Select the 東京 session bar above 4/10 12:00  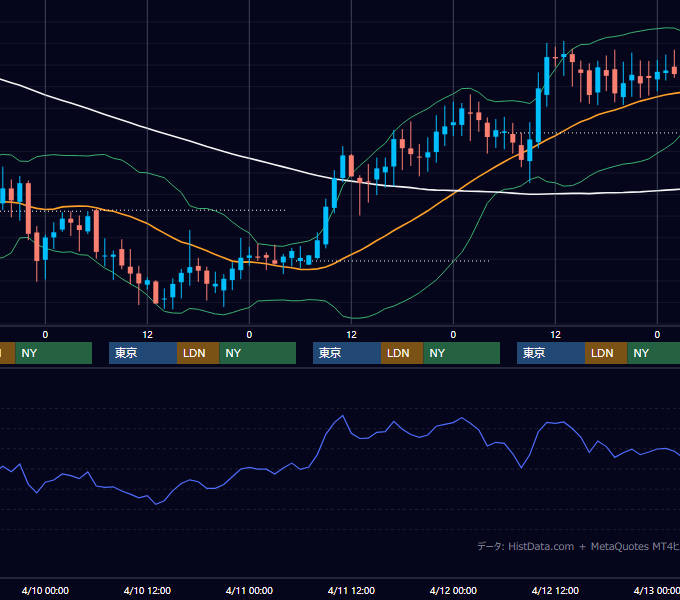tap(143, 353)
